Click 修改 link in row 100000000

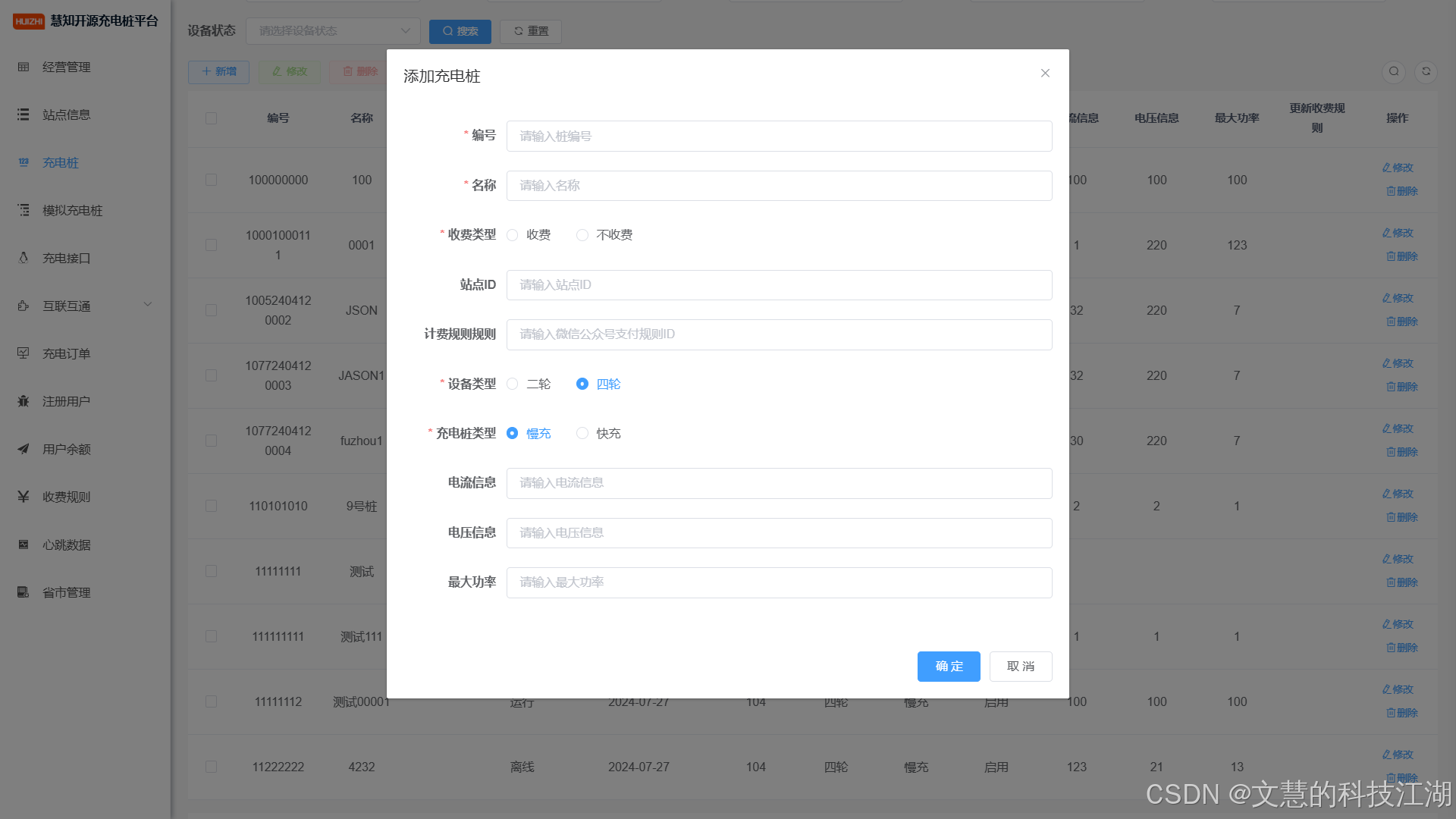(x=1398, y=168)
